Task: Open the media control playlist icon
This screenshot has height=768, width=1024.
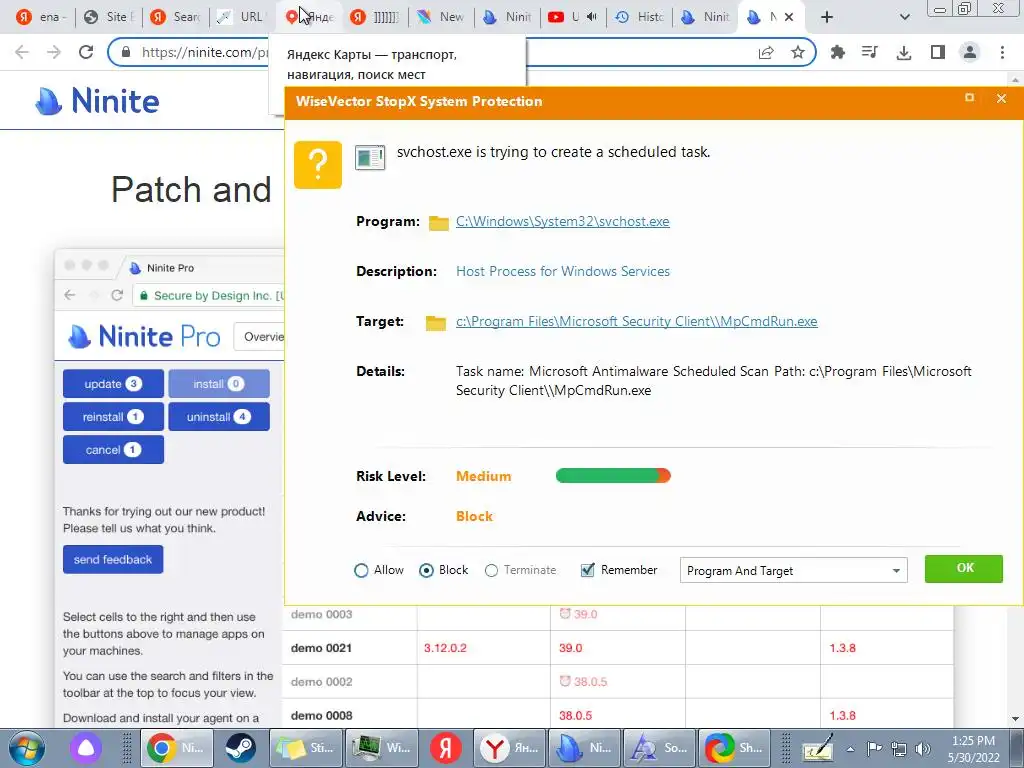Action: pyautogui.click(x=869, y=52)
